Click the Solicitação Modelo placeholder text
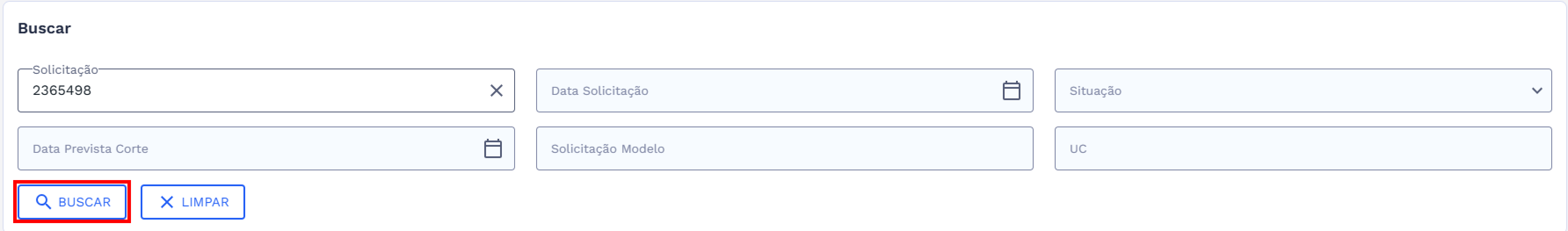Screen dimensions: 1568x231 [607, 148]
